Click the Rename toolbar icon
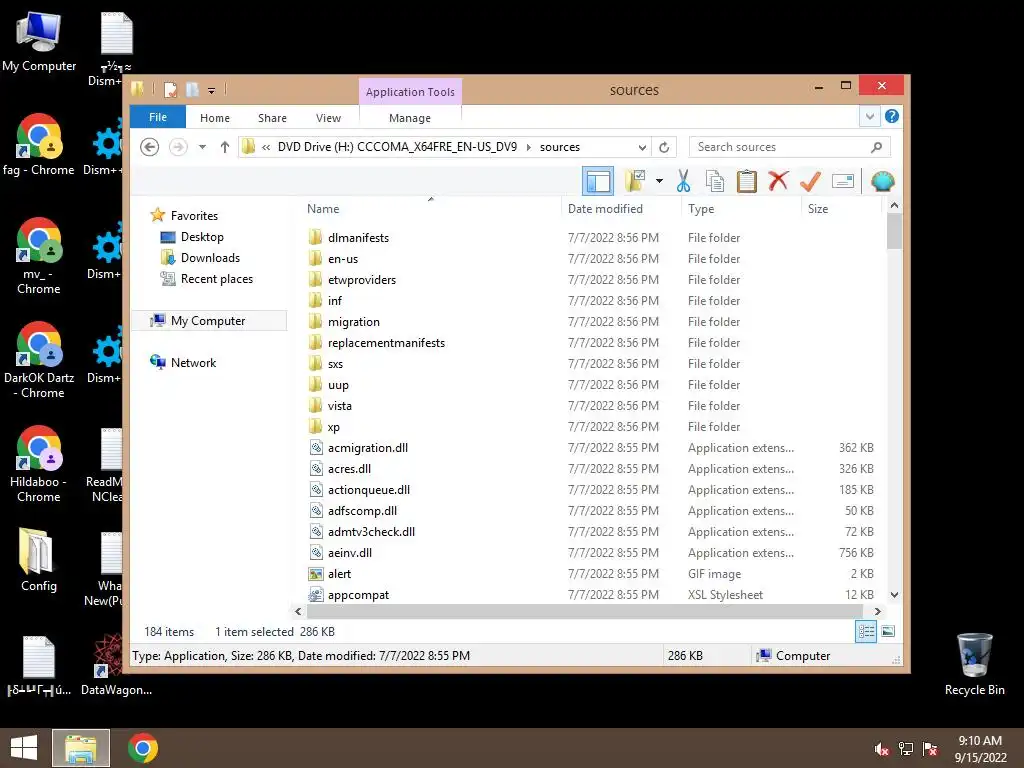This screenshot has height=768, width=1024. [843, 181]
